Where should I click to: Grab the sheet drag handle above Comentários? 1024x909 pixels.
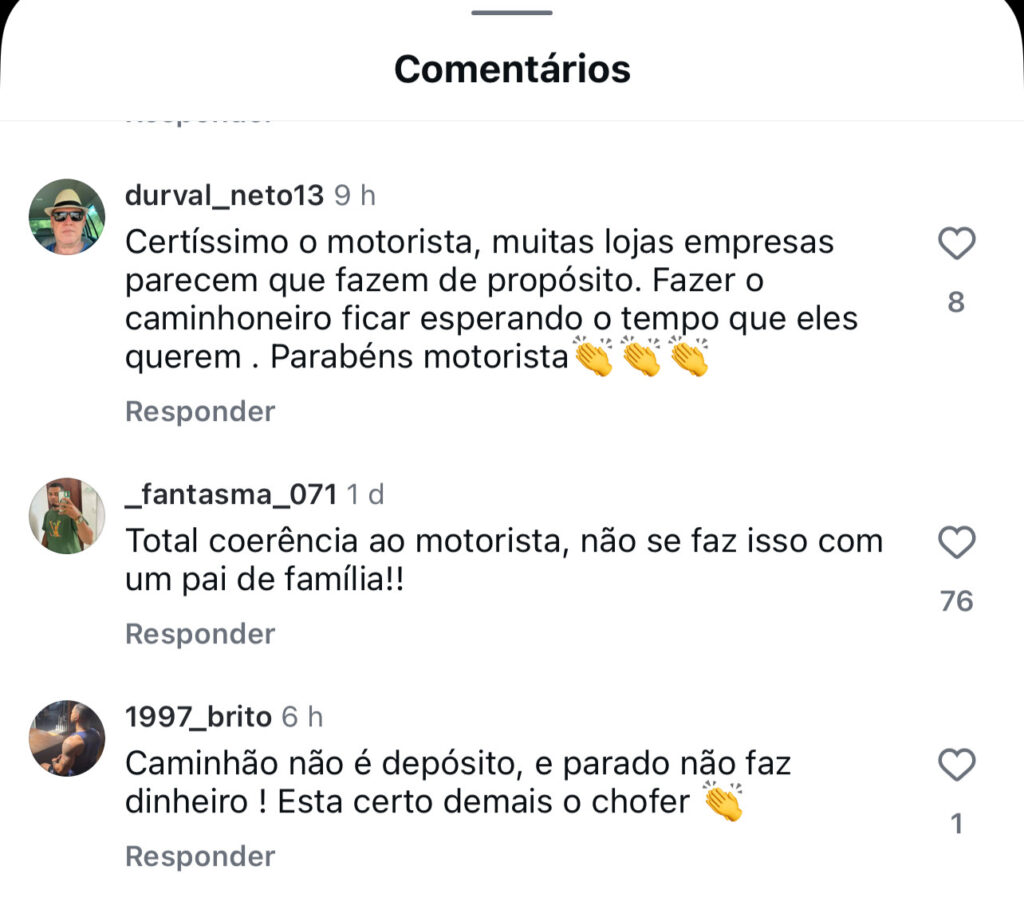[512, 13]
